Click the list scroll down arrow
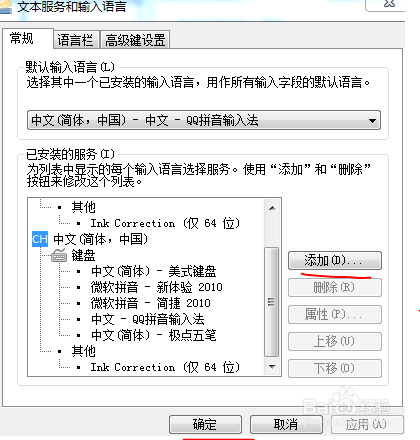 click(272, 367)
